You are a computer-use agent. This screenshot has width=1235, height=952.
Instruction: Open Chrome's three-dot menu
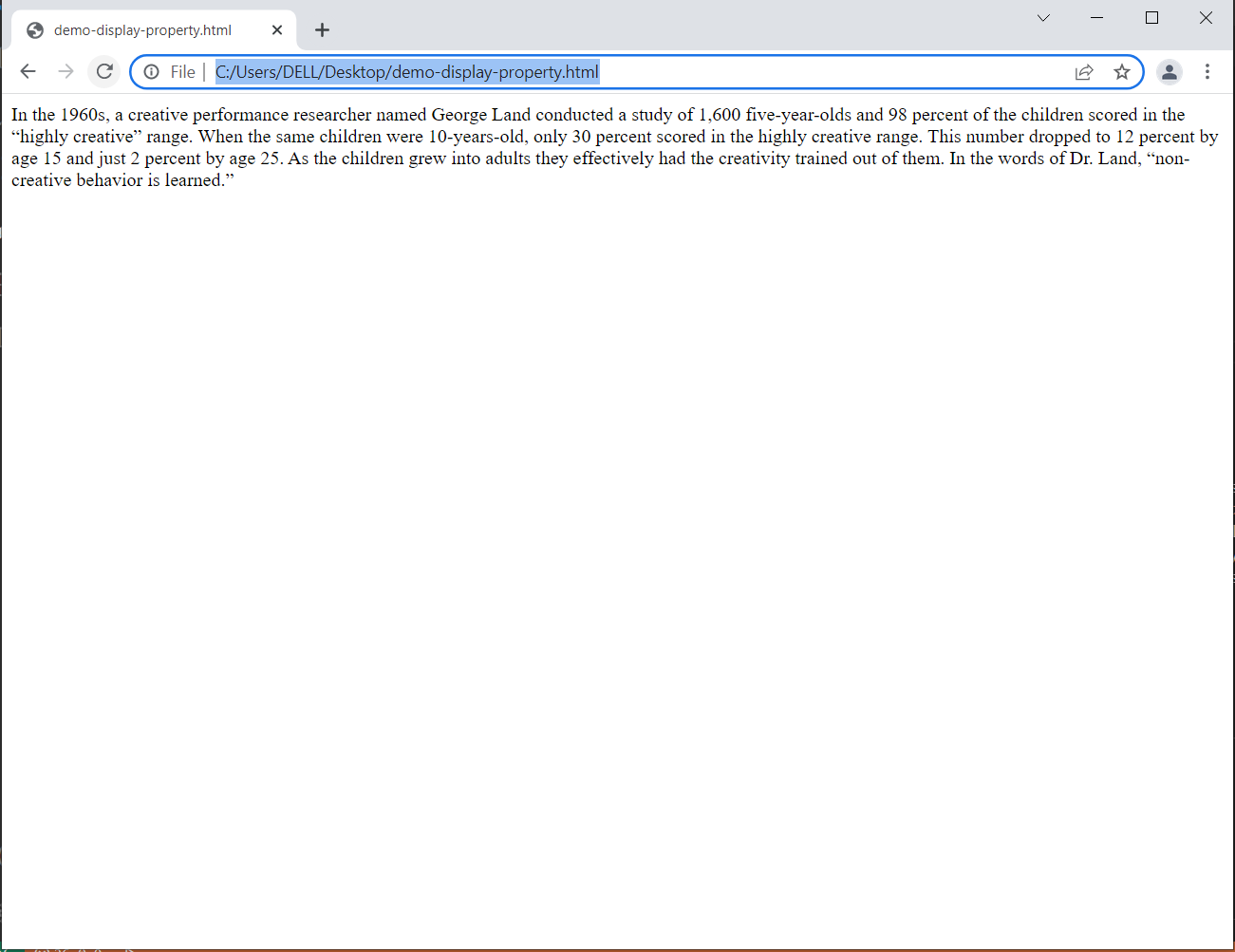point(1207,72)
